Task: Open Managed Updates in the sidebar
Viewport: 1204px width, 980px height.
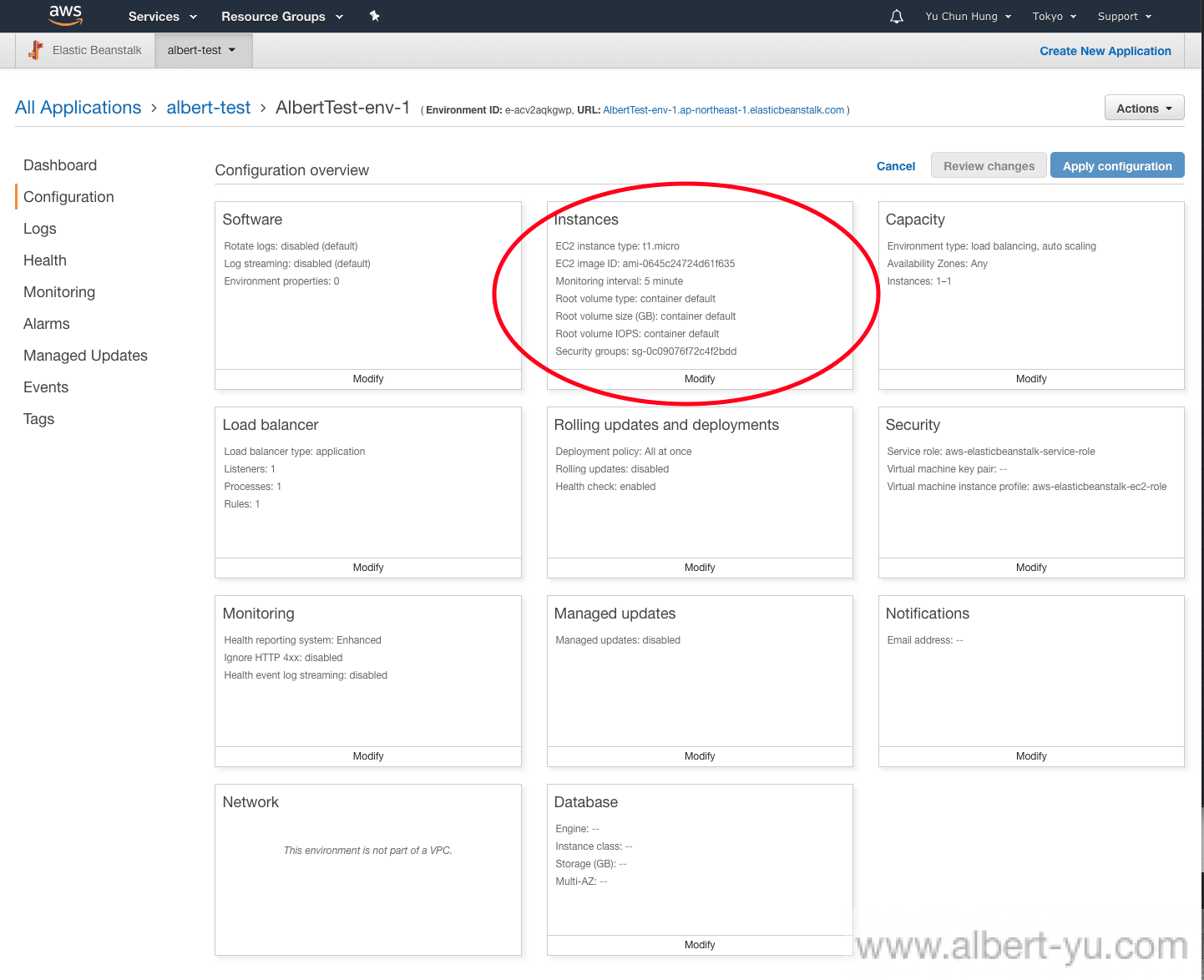Action: tap(85, 356)
